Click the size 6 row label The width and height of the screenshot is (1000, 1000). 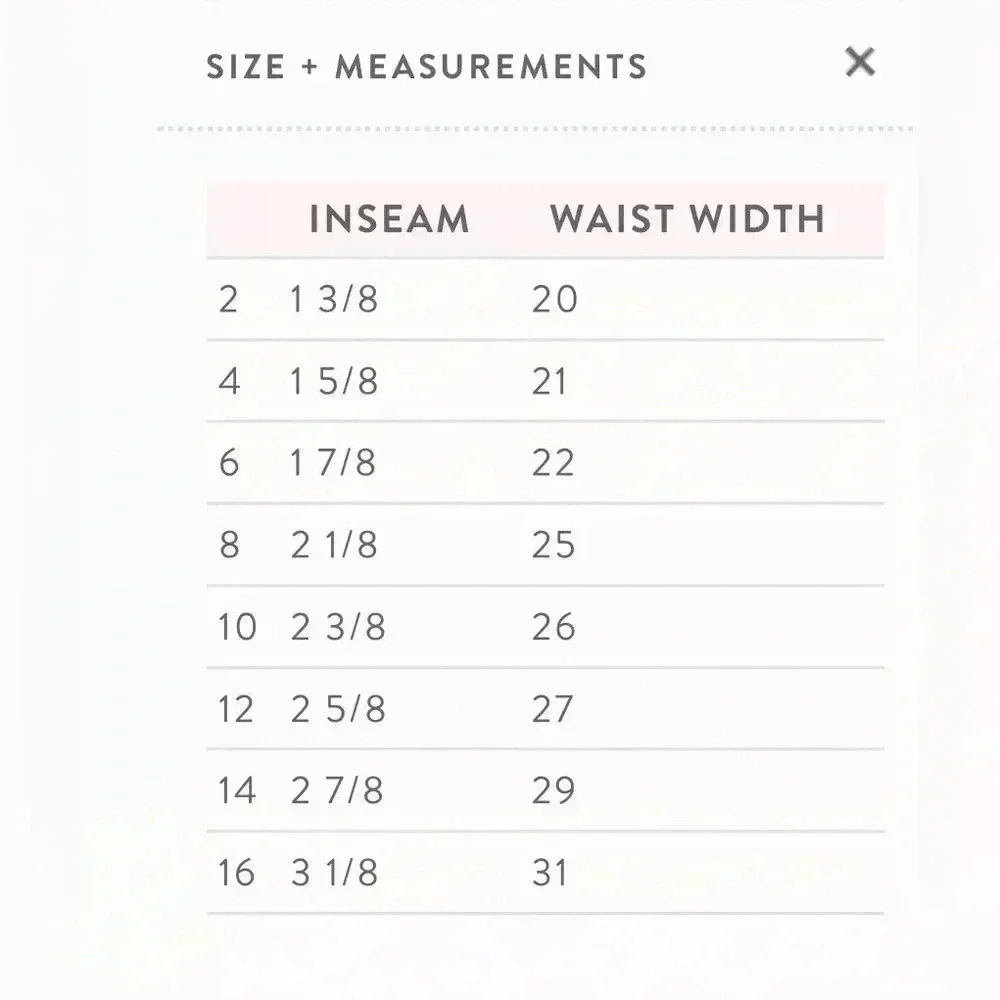[229, 463]
